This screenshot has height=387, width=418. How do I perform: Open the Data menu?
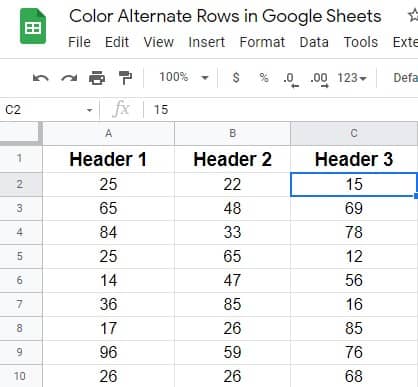[x=314, y=42]
